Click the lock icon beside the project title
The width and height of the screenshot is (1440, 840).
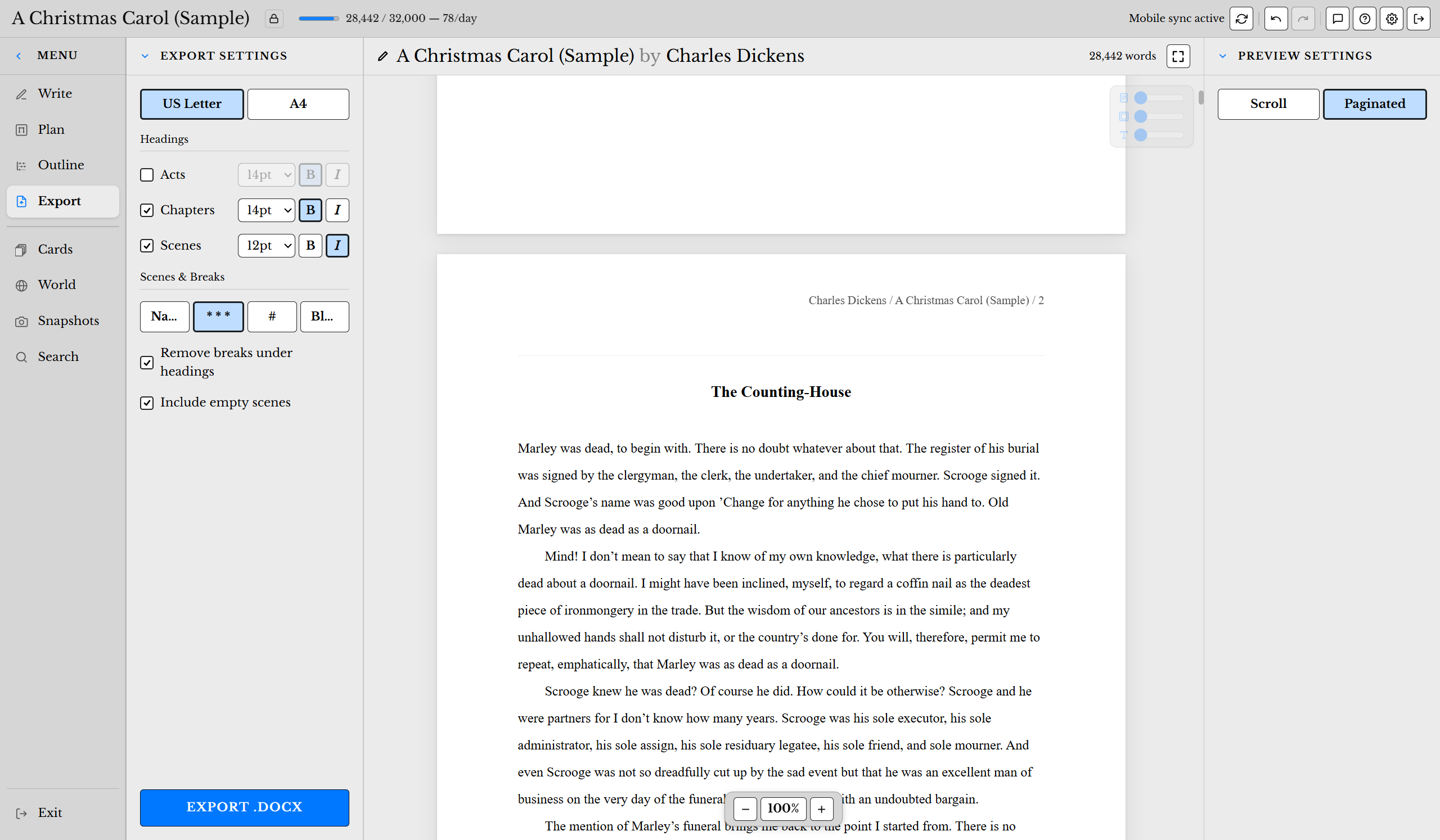274,19
